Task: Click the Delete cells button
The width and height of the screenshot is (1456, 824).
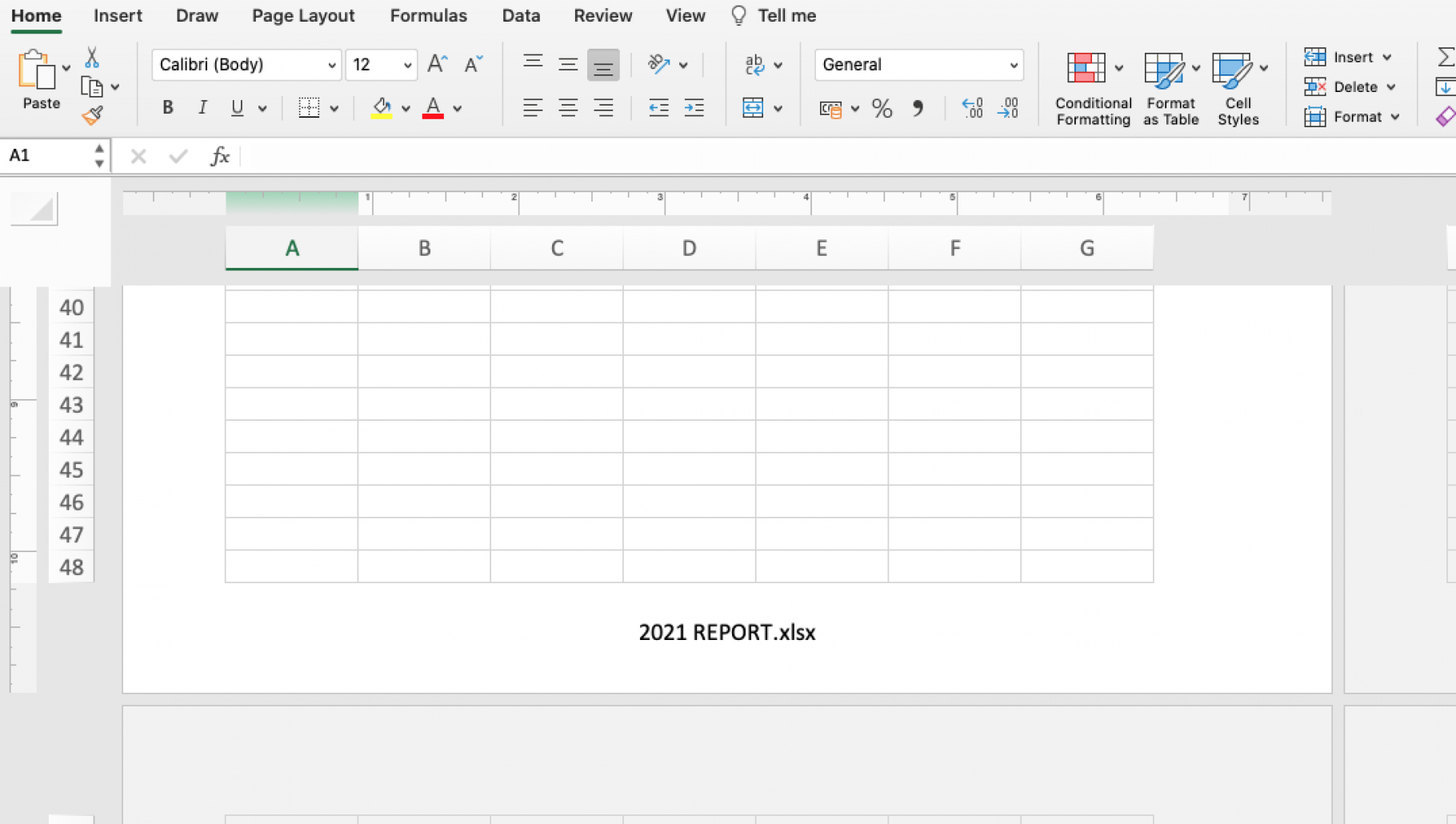Action: (1348, 86)
